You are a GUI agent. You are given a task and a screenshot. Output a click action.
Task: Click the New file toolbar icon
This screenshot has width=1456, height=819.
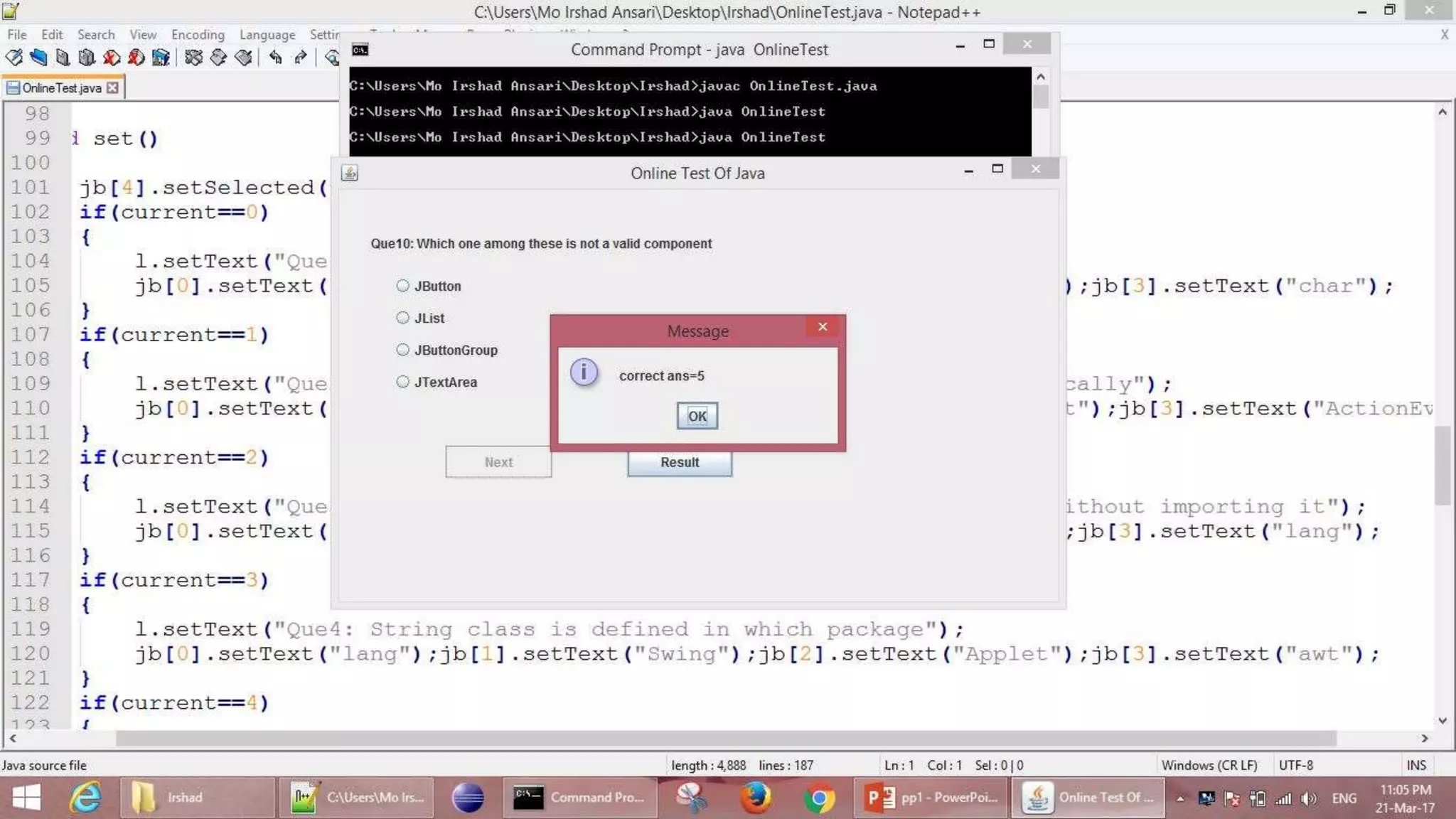click(14, 58)
